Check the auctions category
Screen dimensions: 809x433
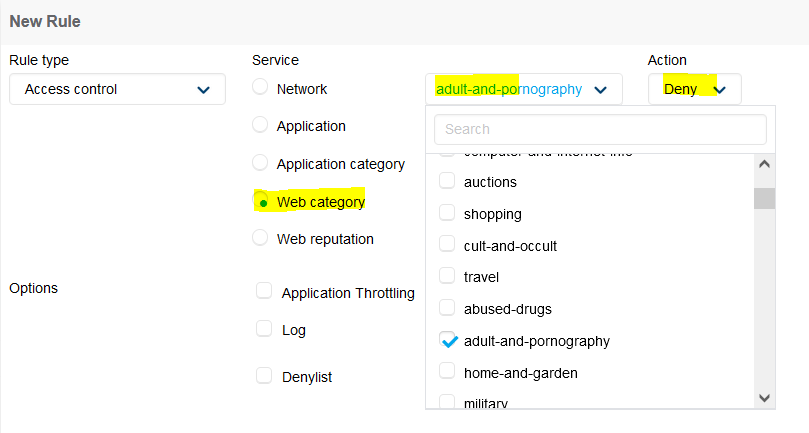click(x=447, y=182)
